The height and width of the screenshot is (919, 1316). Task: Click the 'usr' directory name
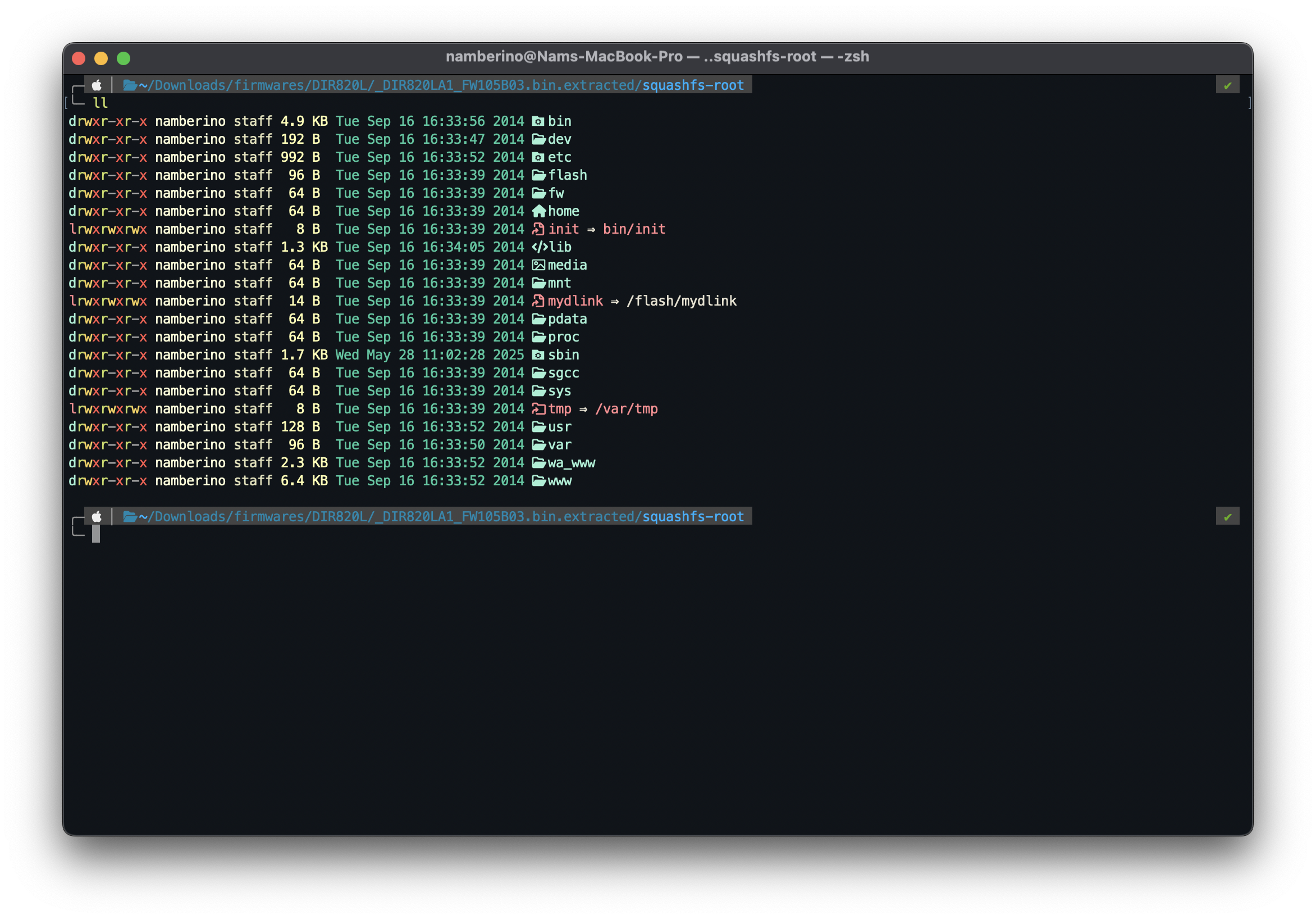coord(559,427)
